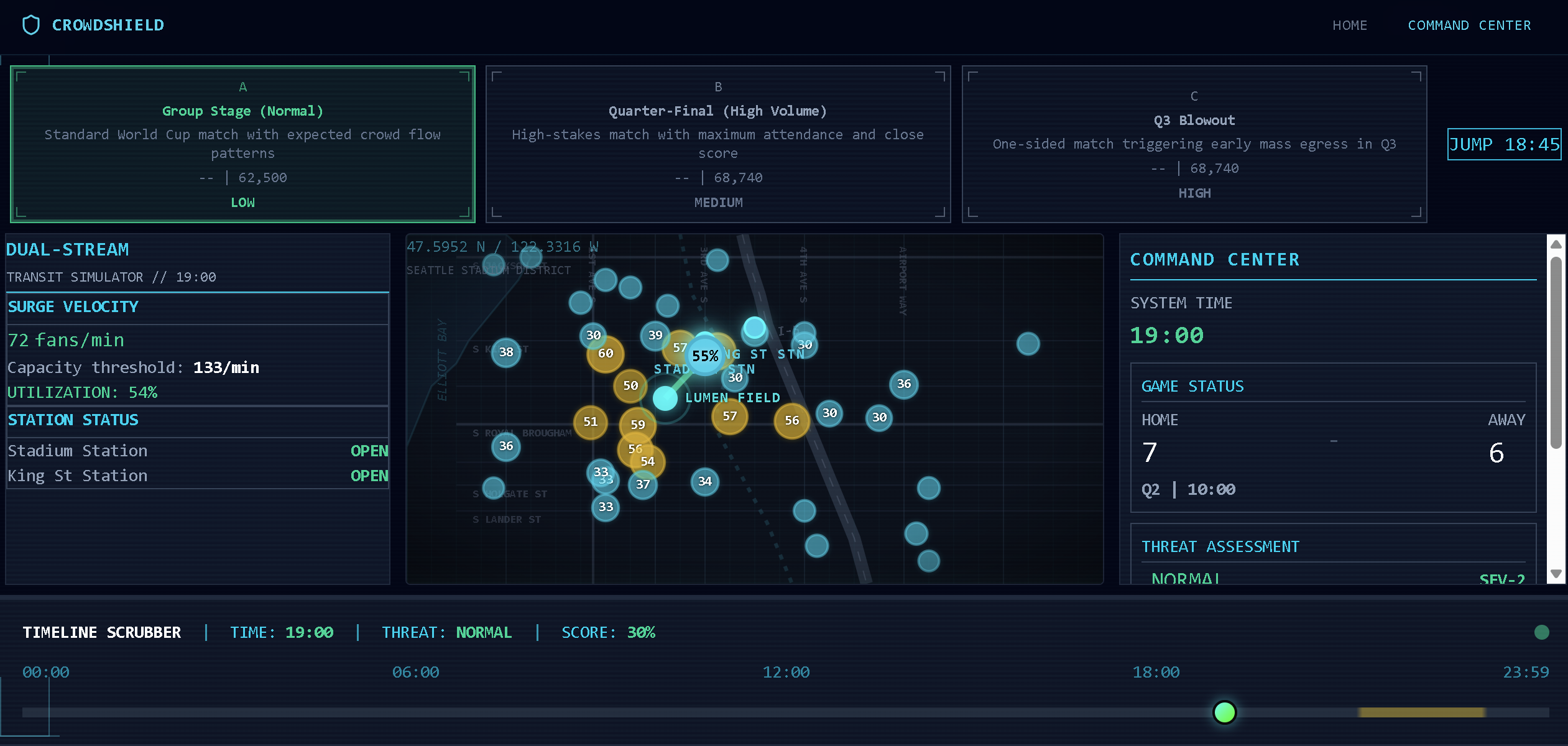The image size is (1568, 746).
Task: Select the blue map node labeled 38
Action: (x=506, y=352)
